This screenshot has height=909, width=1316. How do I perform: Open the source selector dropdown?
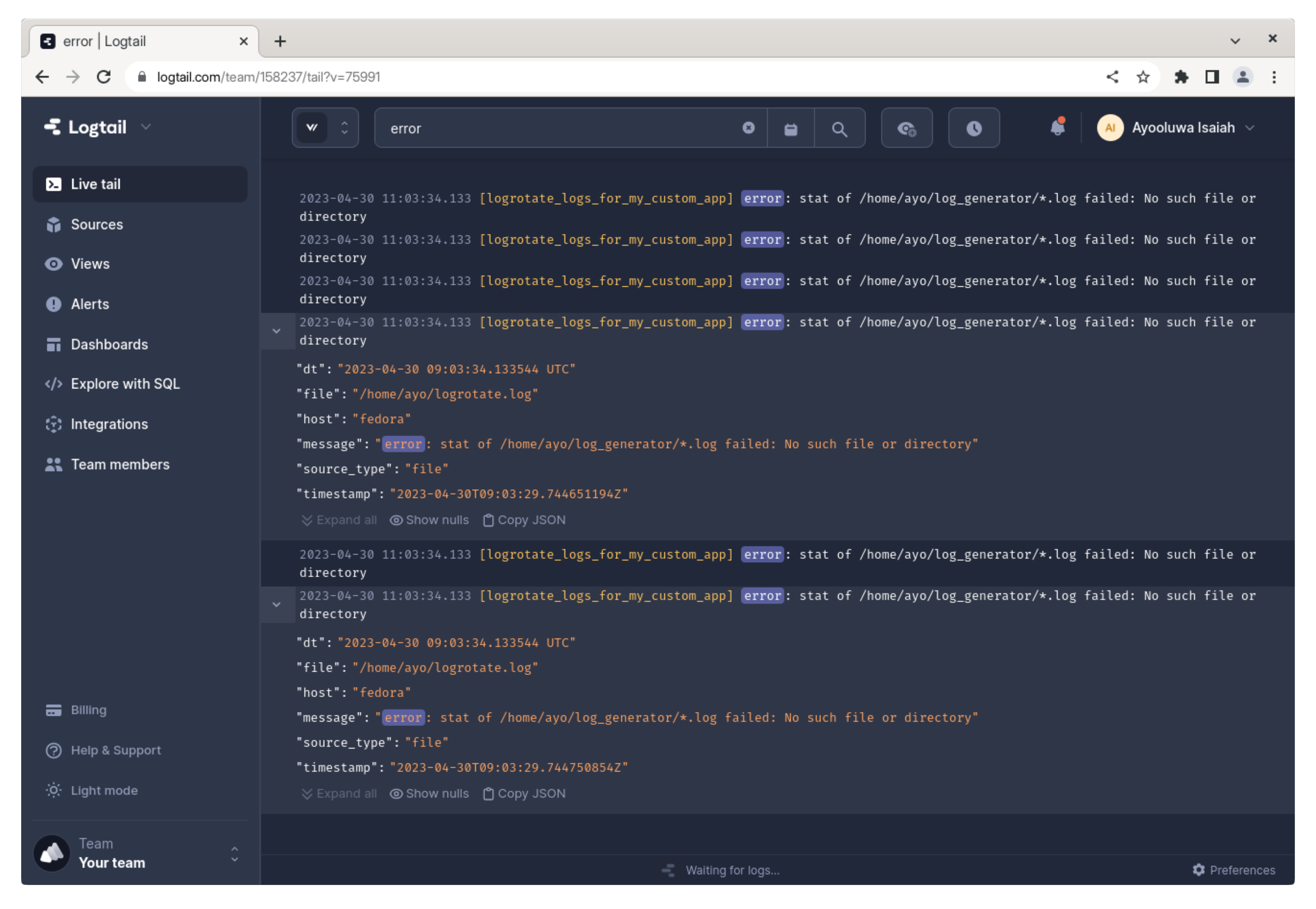(325, 128)
